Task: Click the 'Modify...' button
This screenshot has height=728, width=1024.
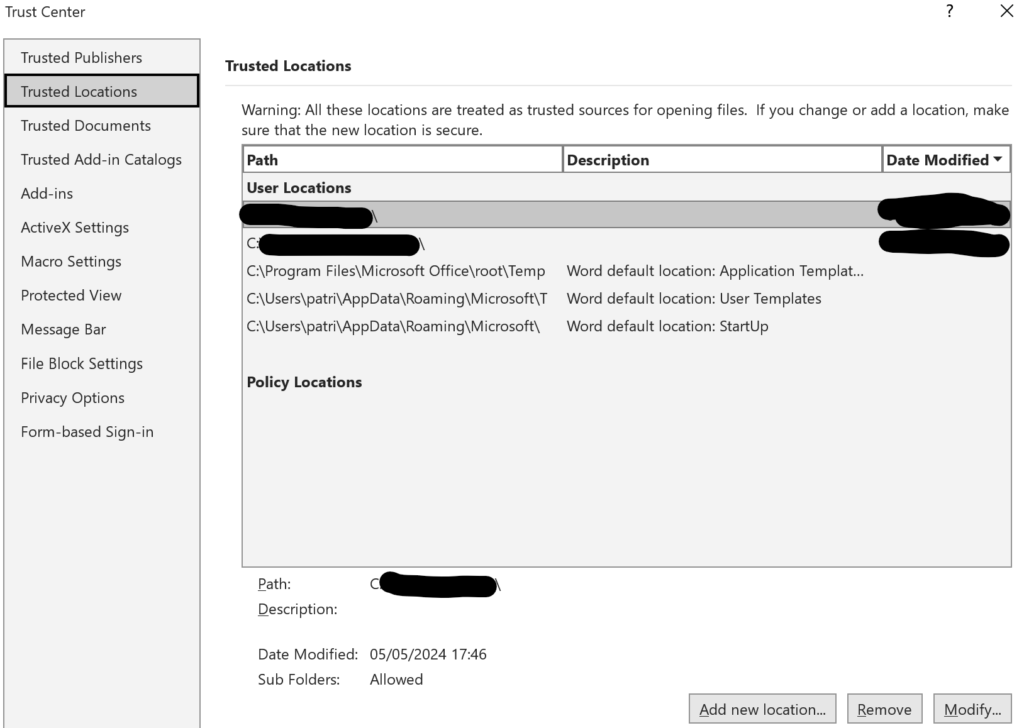Action: pyautogui.click(x=972, y=709)
